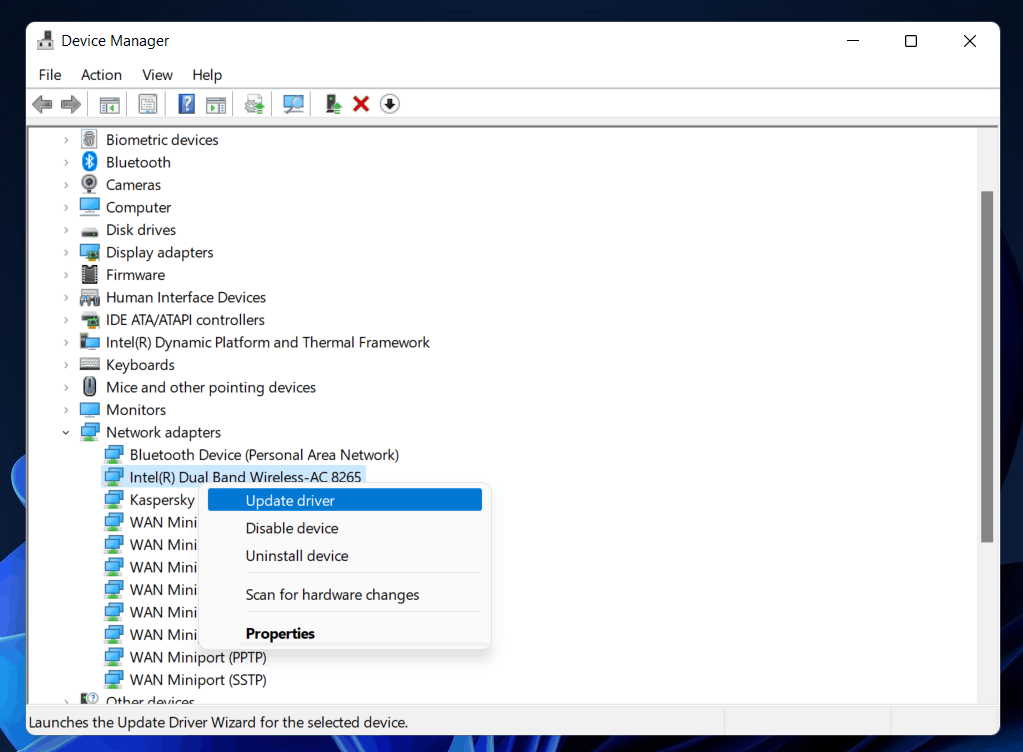Click the Properties toolbar icon
The width and height of the screenshot is (1023, 752).
click(x=148, y=104)
